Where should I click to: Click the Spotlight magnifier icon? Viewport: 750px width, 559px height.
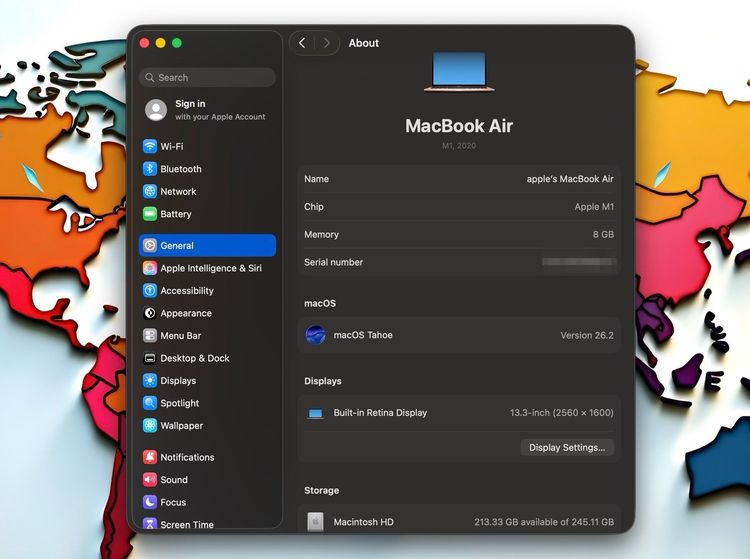point(150,403)
